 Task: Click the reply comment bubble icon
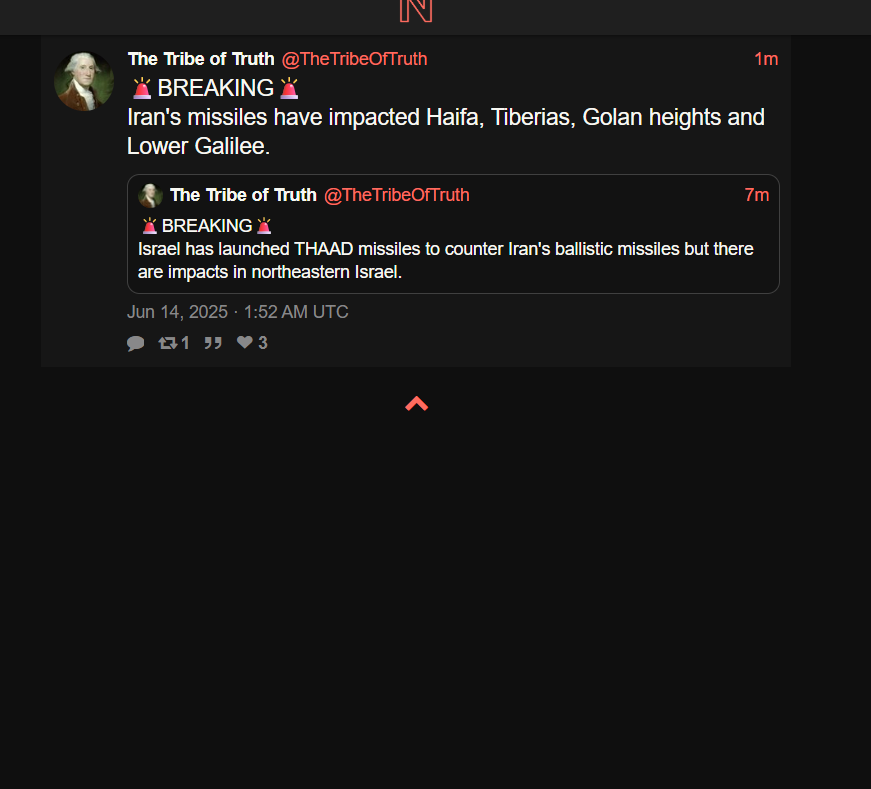tap(136, 343)
